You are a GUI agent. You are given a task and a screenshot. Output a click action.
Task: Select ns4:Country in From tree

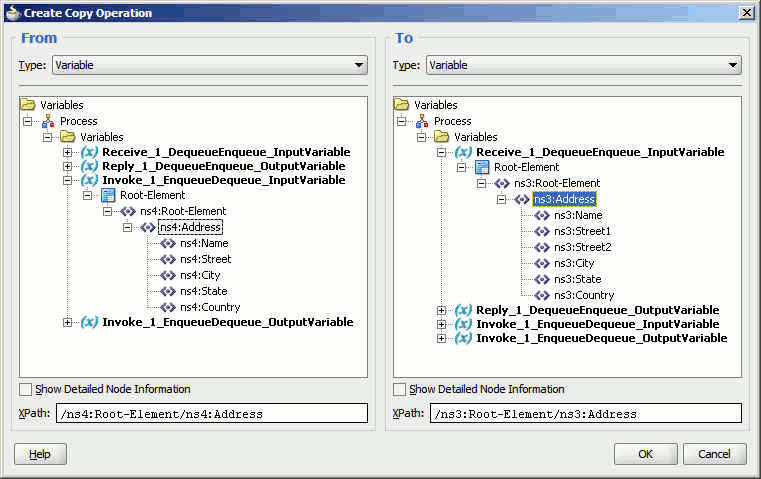pos(210,307)
